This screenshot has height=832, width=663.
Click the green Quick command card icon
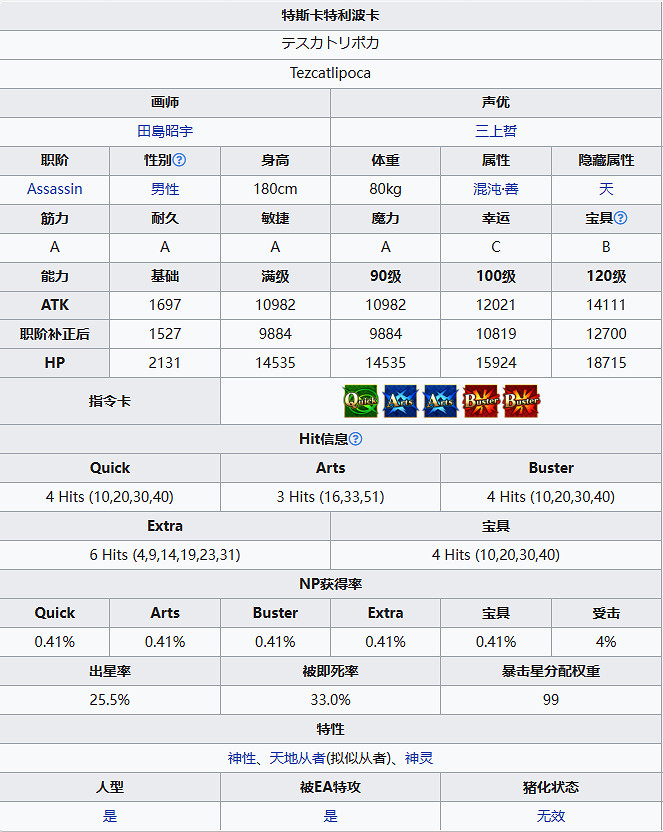[x=360, y=401]
